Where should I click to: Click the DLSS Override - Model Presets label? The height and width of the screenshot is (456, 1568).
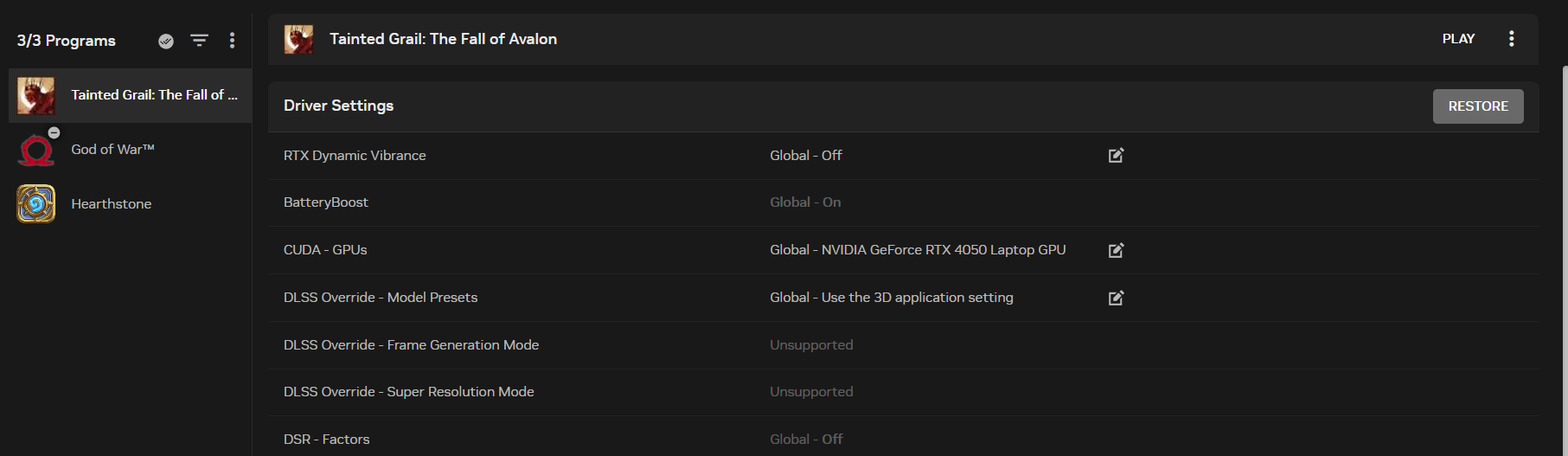[x=381, y=298]
